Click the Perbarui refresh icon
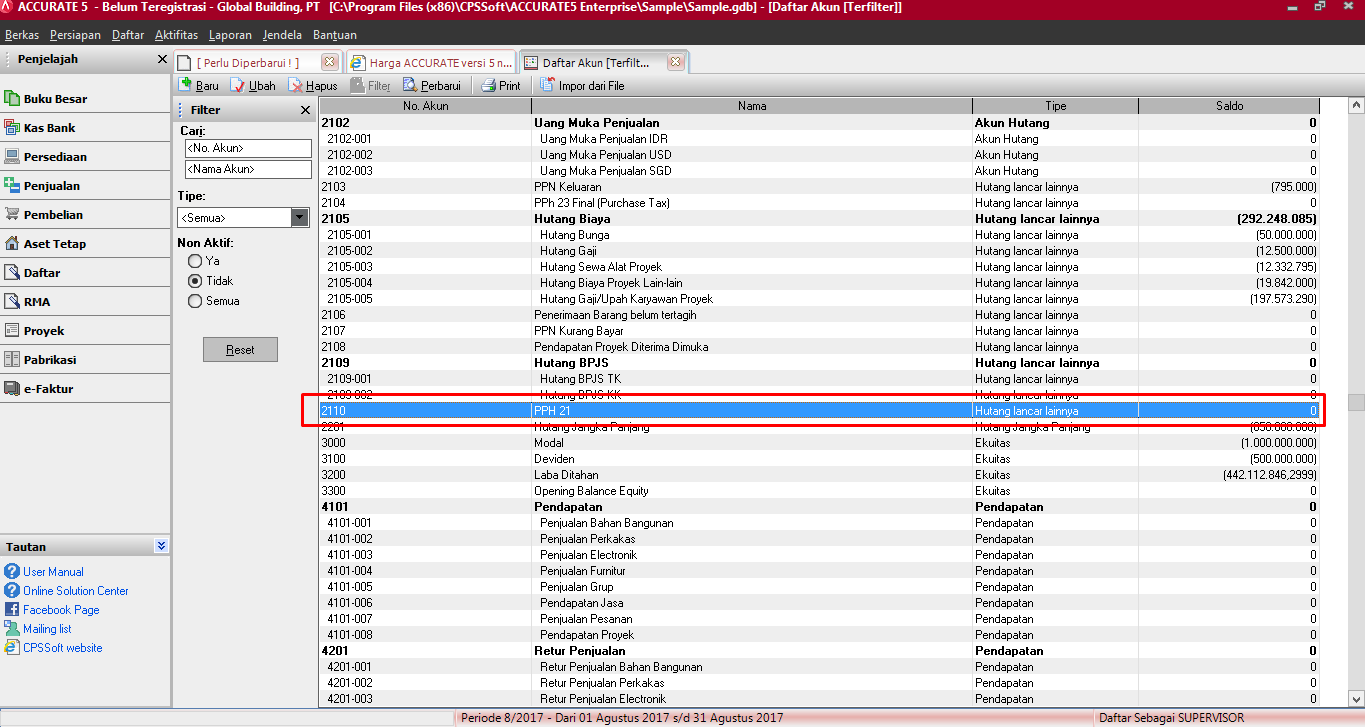The image size is (1365, 727). coord(410,86)
